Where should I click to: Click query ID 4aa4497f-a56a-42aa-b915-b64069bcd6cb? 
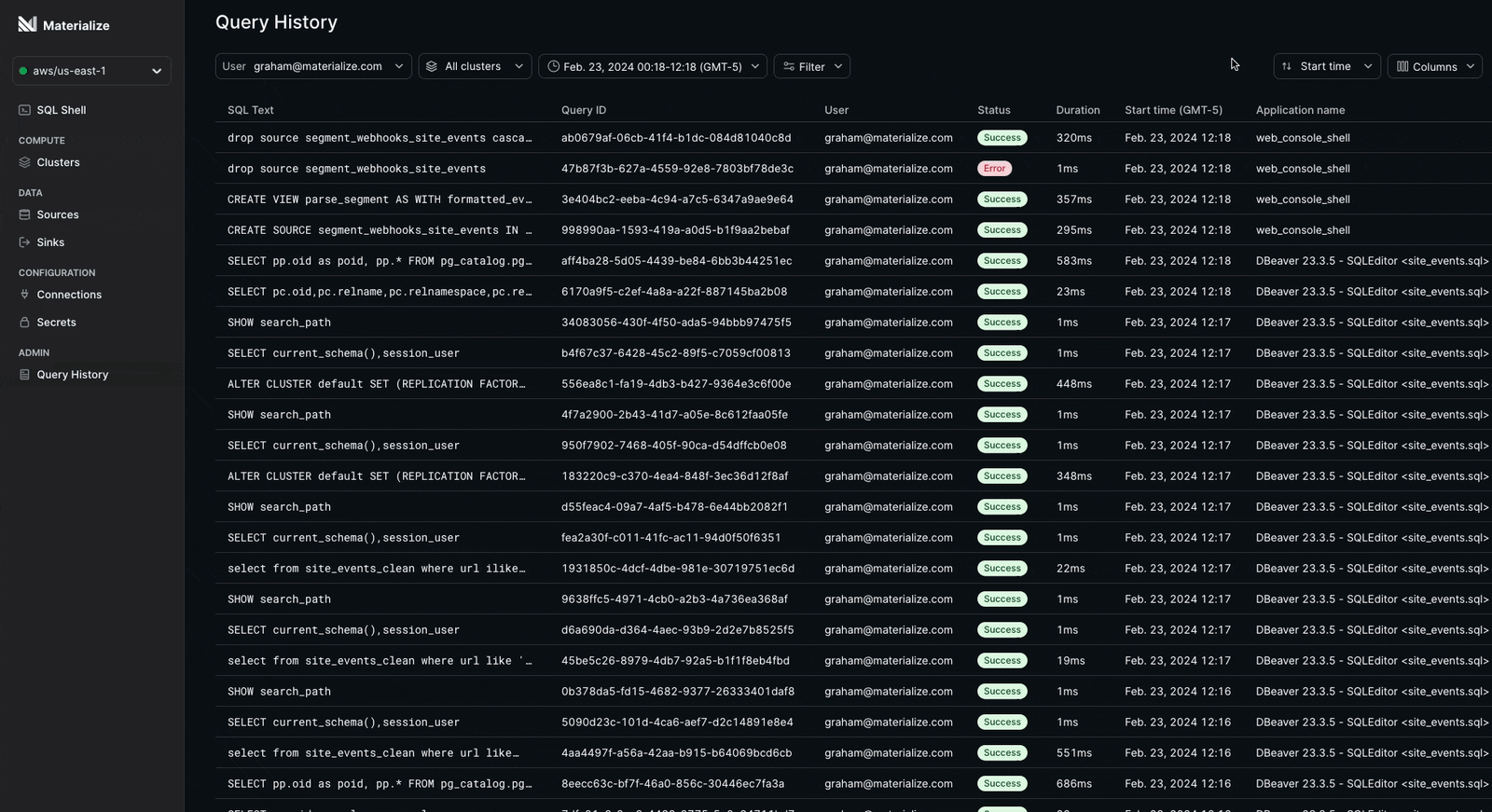click(x=676, y=753)
